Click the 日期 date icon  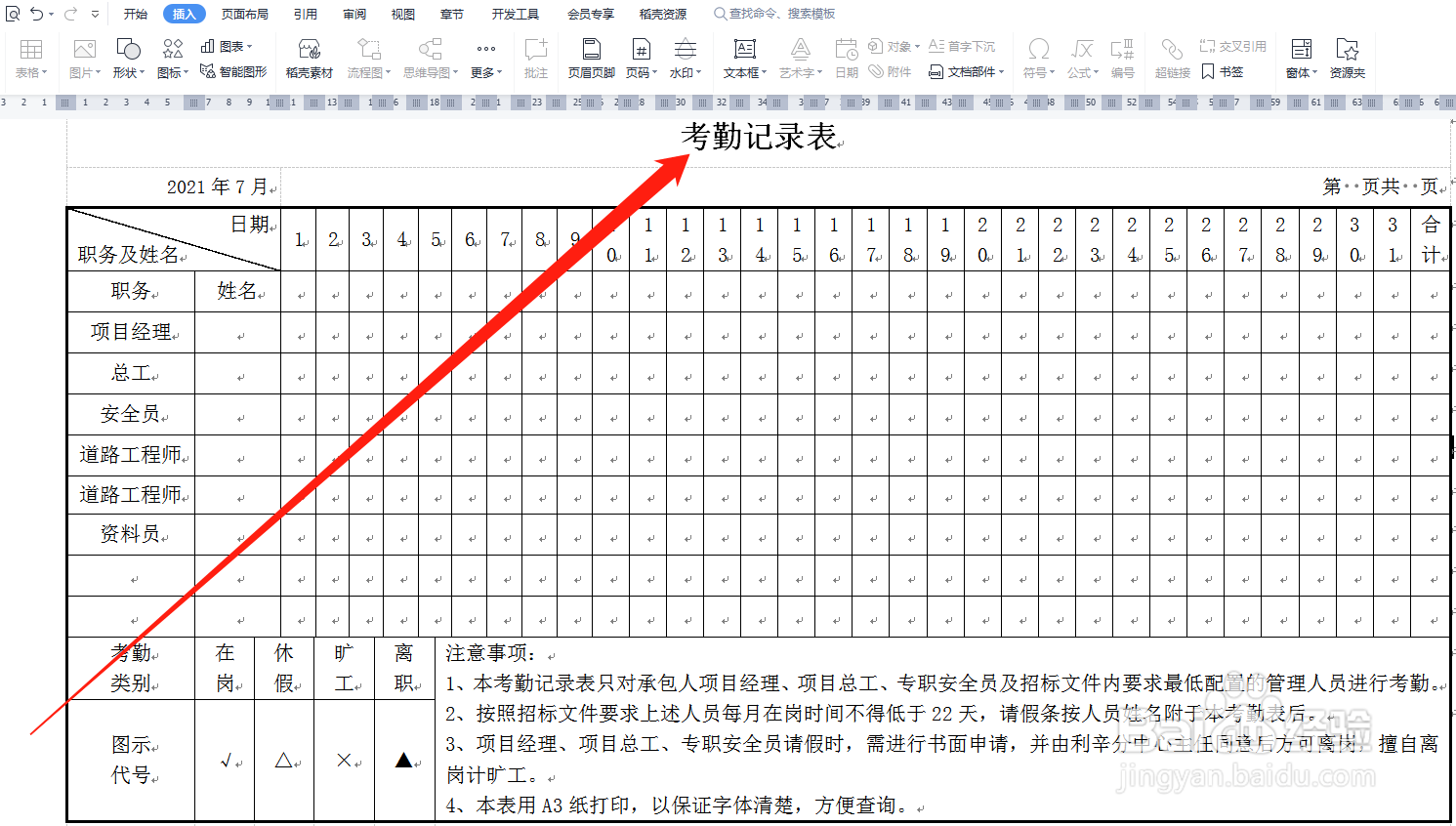coord(847,59)
